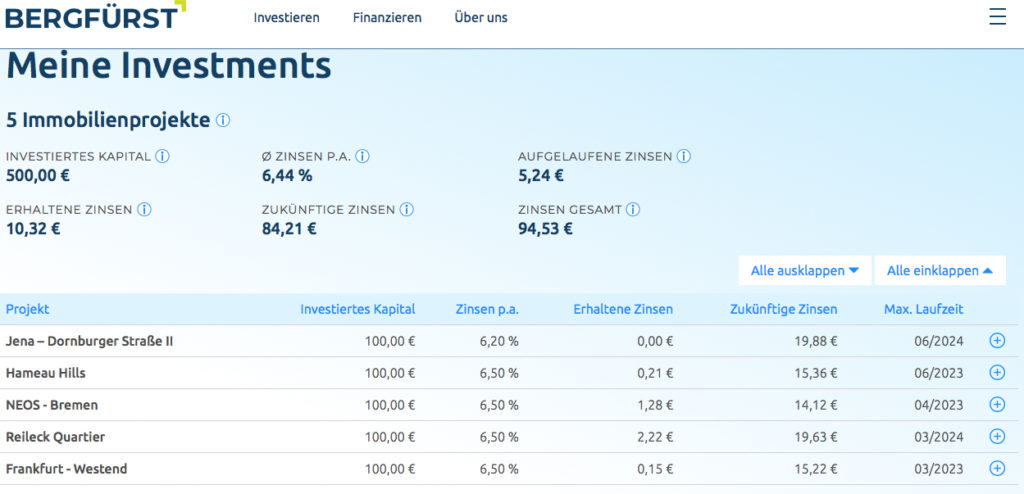This screenshot has width=1024, height=494.
Task: Click 19,88 € future interest cell
Action: click(814, 341)
